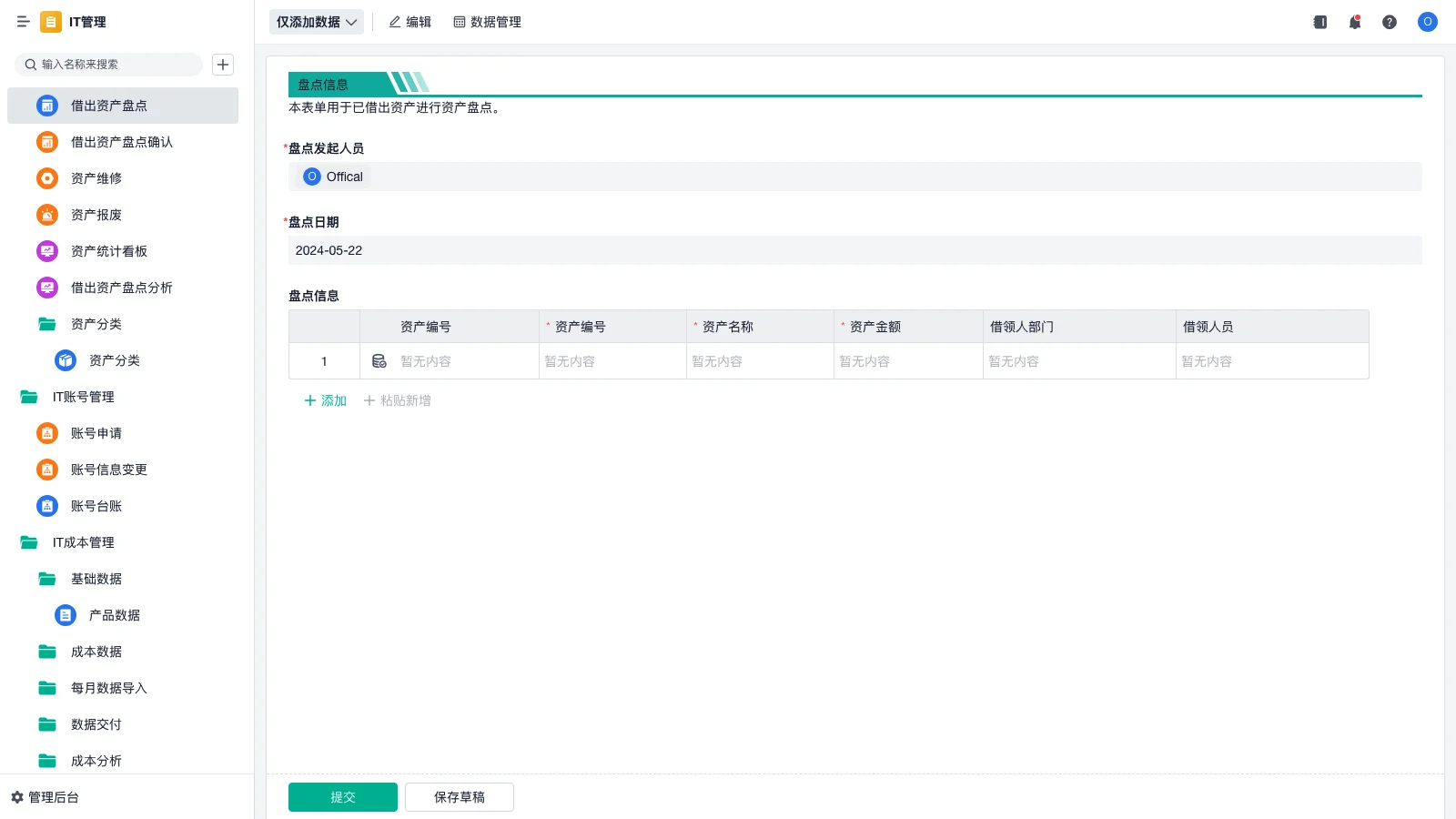Click the notification bell with red badge
This screenshot has width=1456, height=819.
[x=1354, y=22]
